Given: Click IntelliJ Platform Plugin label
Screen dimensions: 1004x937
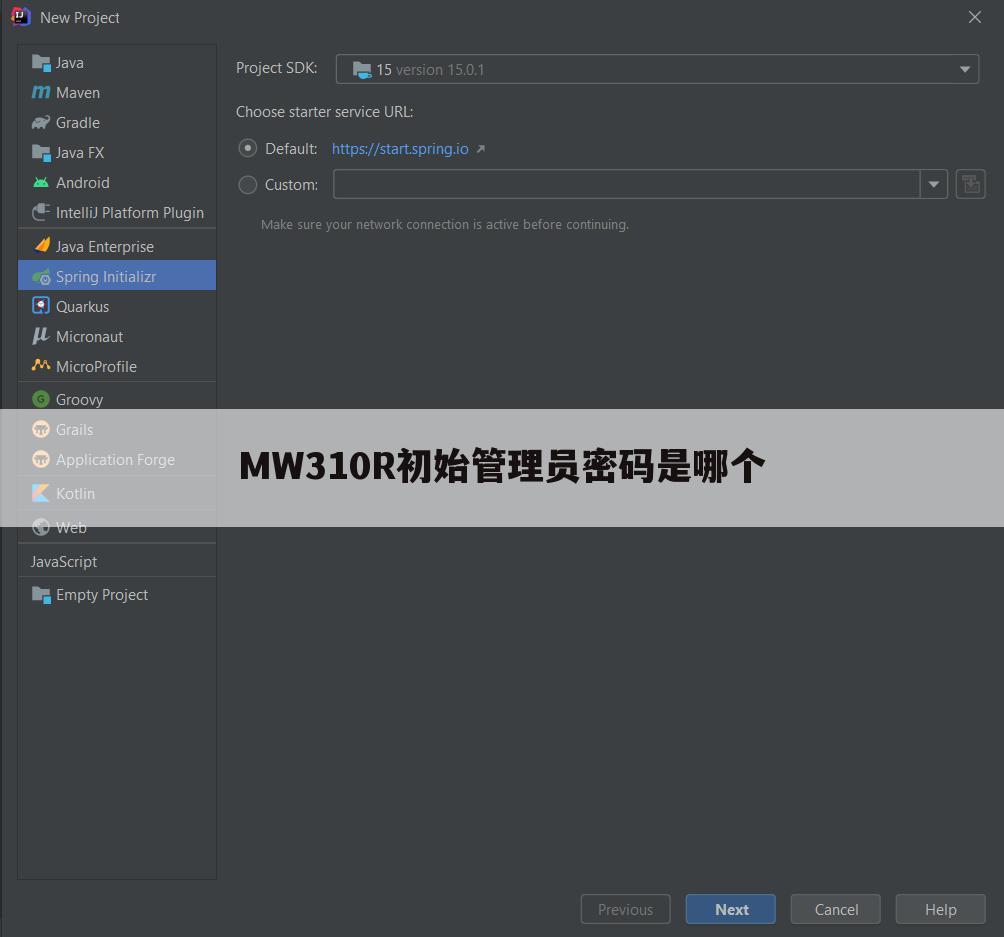Looking at the screenshot, I should 130,213.
